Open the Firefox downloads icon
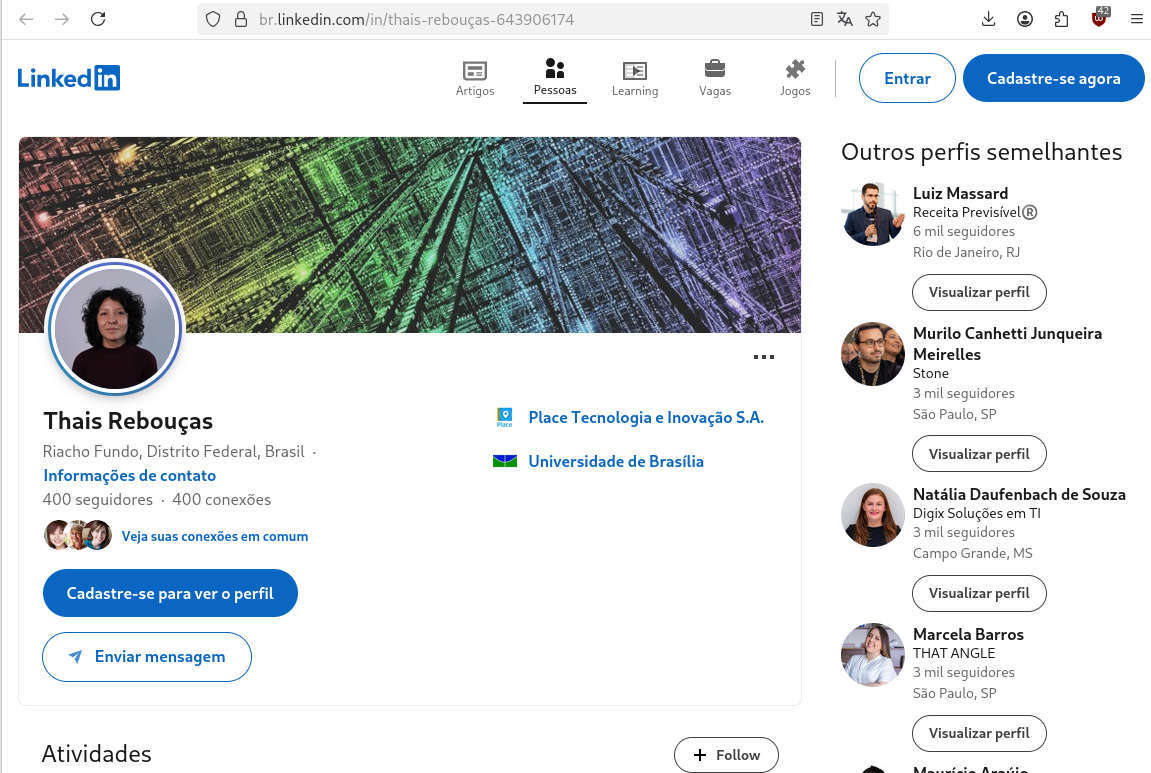This screenshot has width=1151, height=773. point(988,18)
